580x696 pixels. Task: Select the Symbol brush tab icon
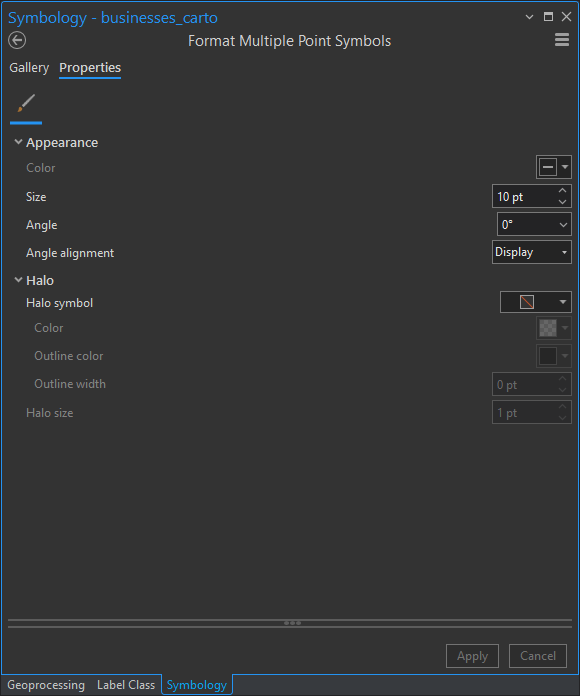(x=26, y=103)
